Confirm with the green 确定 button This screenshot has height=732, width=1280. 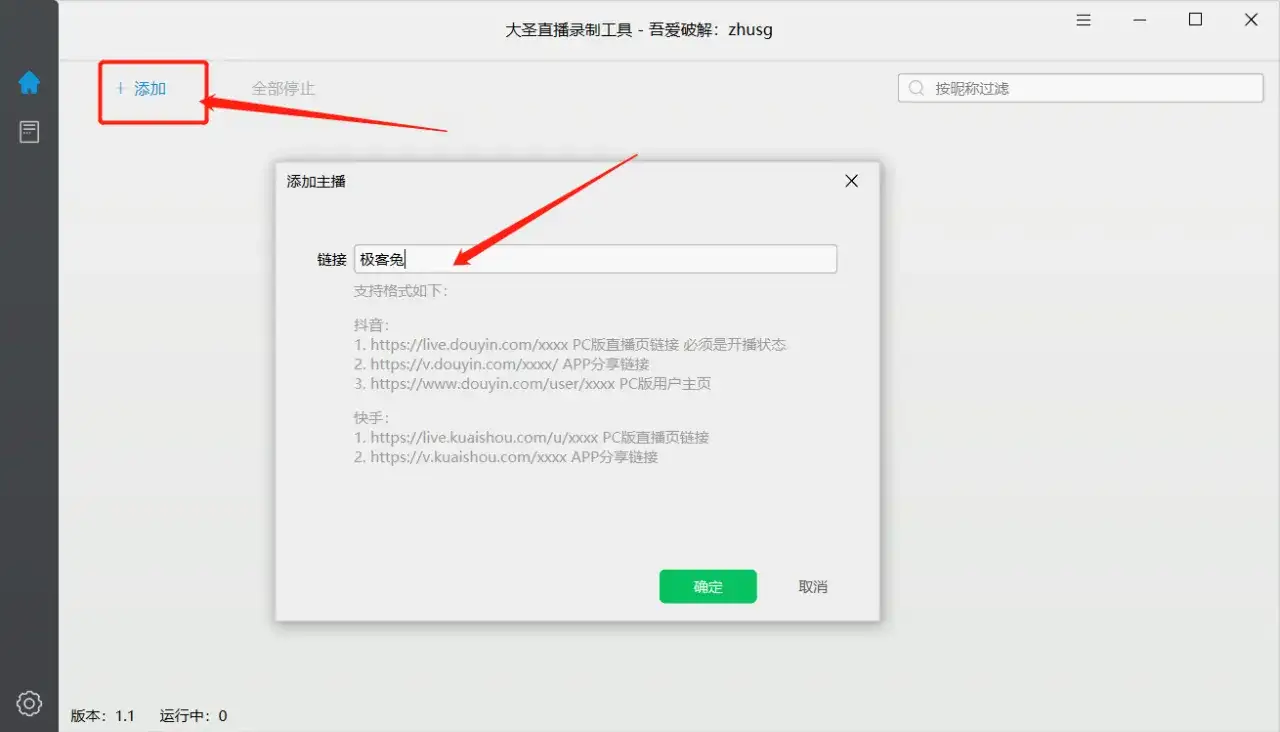[x=708, y=587]
